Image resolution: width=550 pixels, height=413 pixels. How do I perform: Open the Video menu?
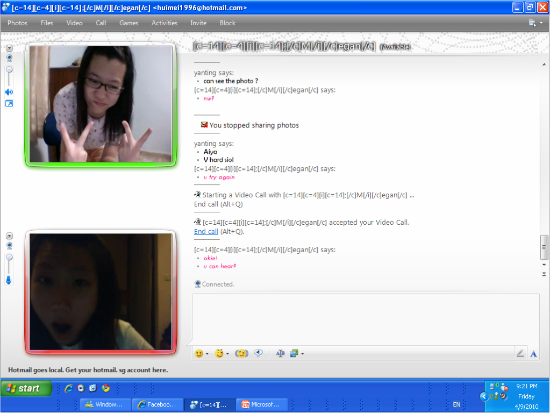click(74, 23)
